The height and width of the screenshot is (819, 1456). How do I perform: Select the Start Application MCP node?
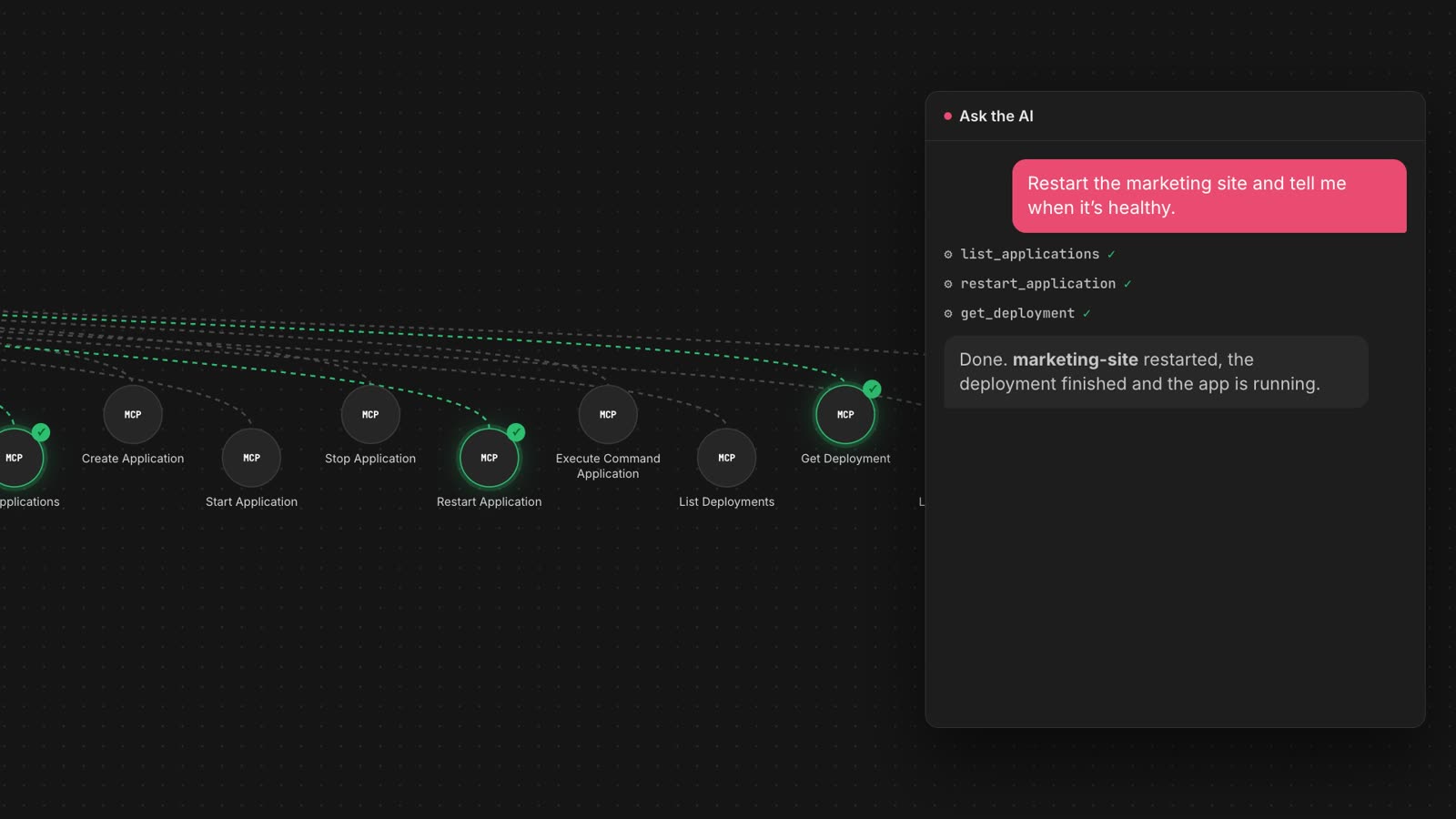(251, 458)
